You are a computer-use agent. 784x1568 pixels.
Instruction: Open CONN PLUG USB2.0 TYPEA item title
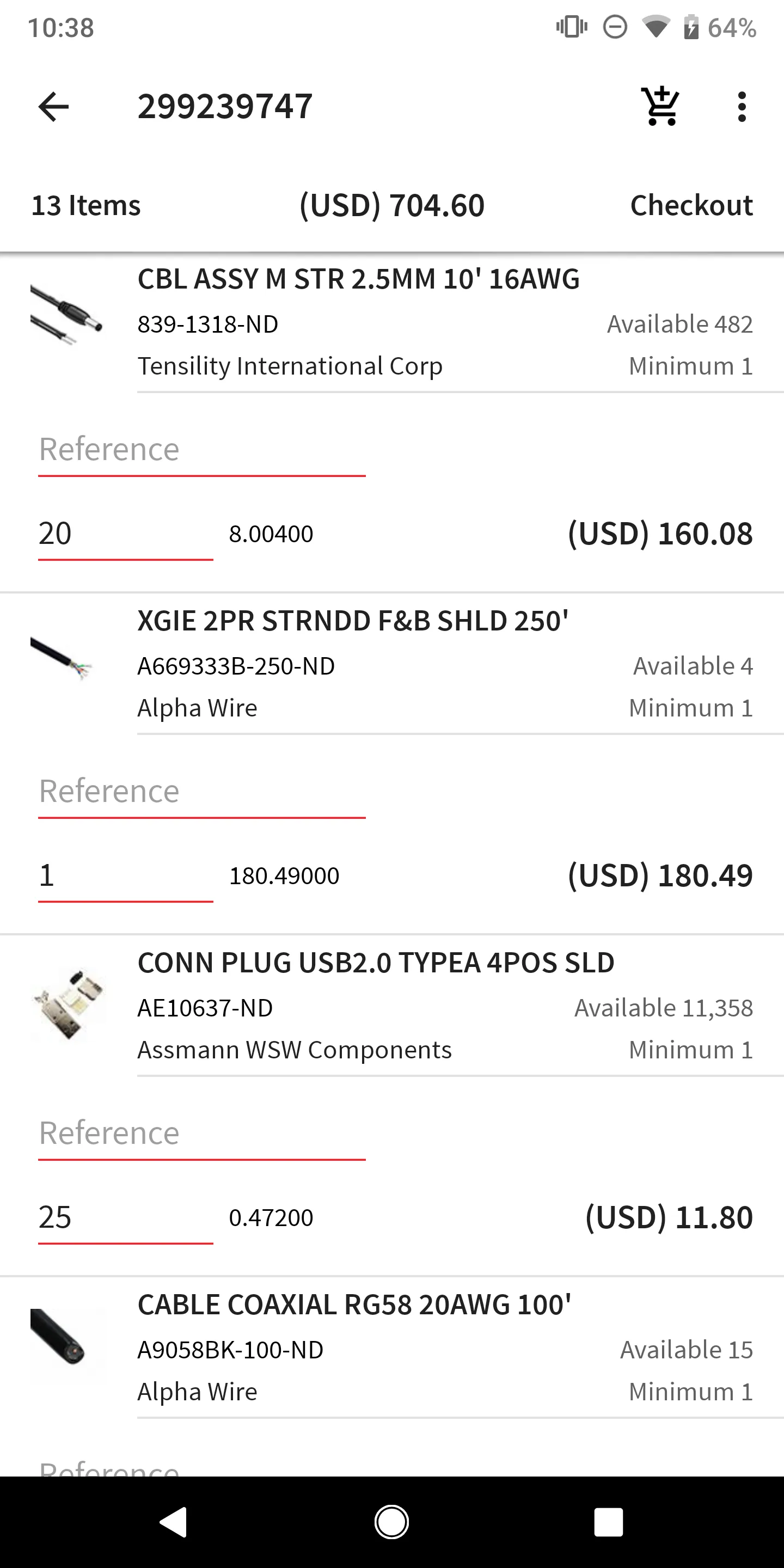376,963
